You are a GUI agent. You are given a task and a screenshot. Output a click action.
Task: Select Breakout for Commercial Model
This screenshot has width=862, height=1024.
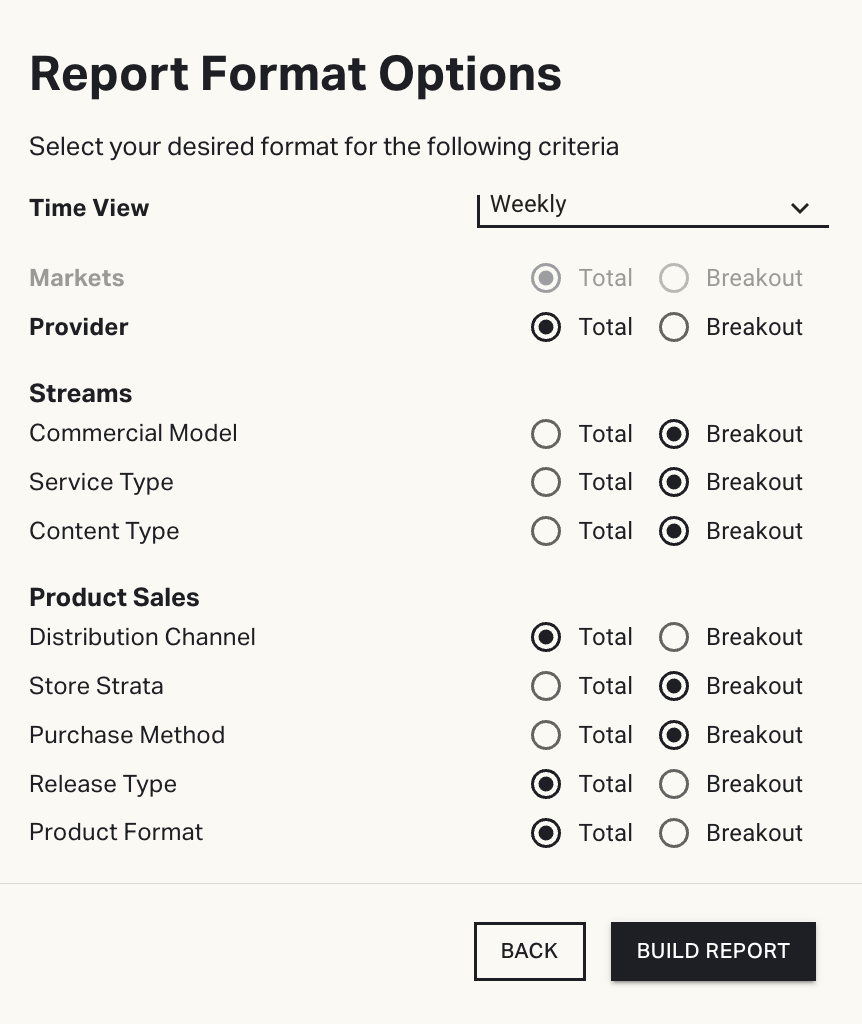point(674,434)
